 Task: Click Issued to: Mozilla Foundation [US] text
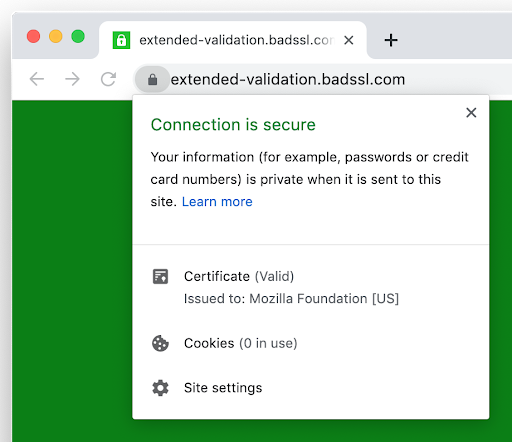tap(291, 299)
